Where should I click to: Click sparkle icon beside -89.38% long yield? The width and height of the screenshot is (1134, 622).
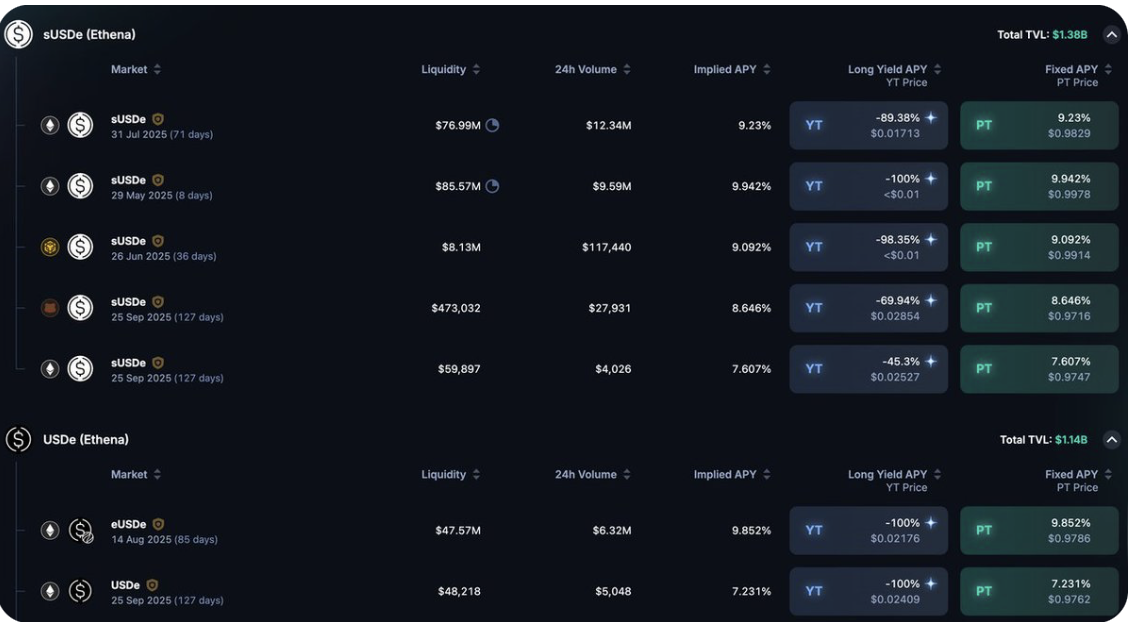931,118
